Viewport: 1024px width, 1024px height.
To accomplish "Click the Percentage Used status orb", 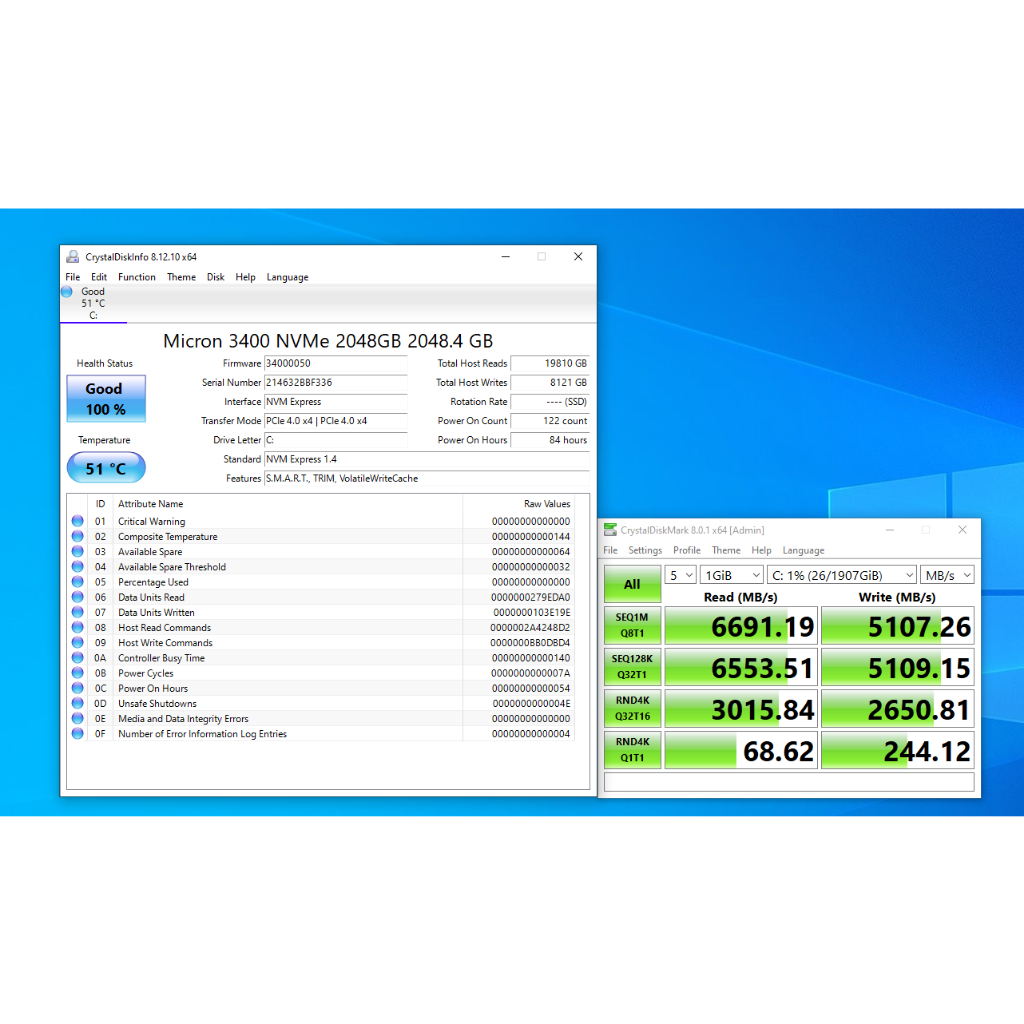I will [77, 582].
